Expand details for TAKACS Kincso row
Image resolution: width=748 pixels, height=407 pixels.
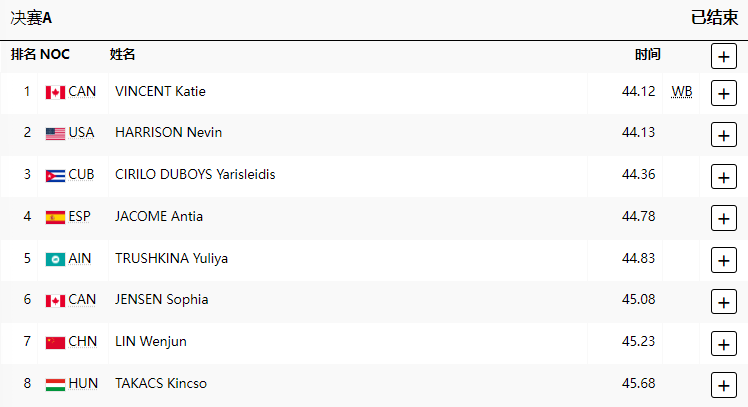pyautogui.click(x=723, y=385)
